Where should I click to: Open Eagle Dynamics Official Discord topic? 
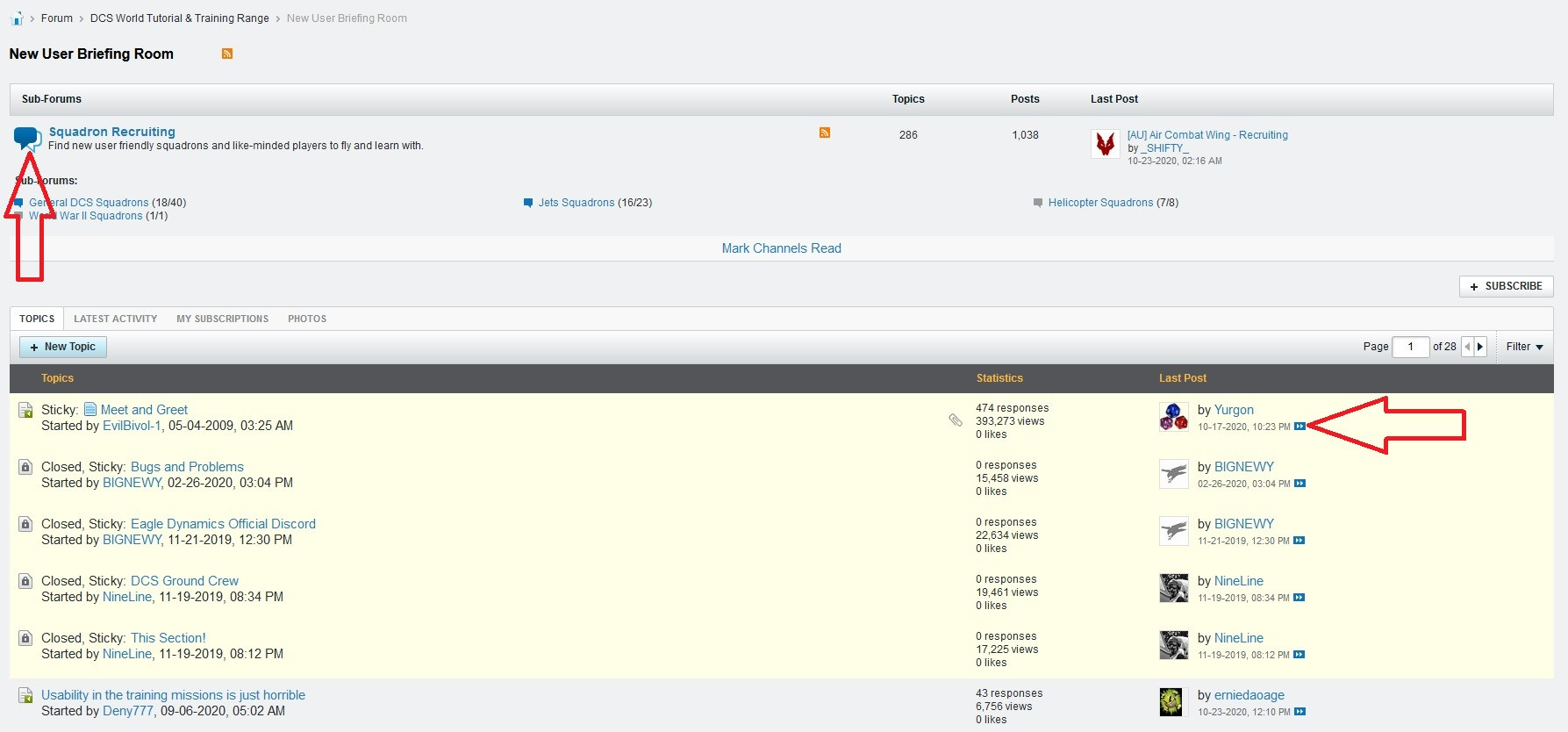(x=223, y=524)
